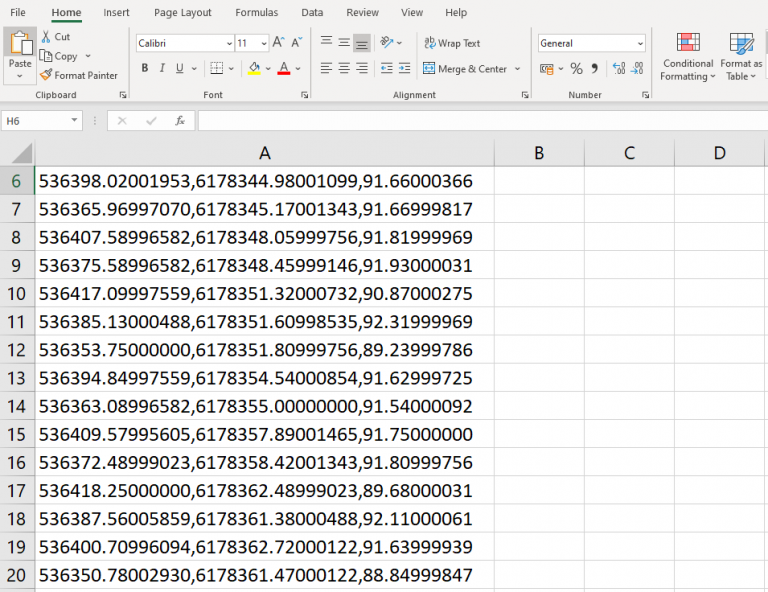Apply the red font color
This screenshot has width=768, height=592.
(x=284, y=68)
